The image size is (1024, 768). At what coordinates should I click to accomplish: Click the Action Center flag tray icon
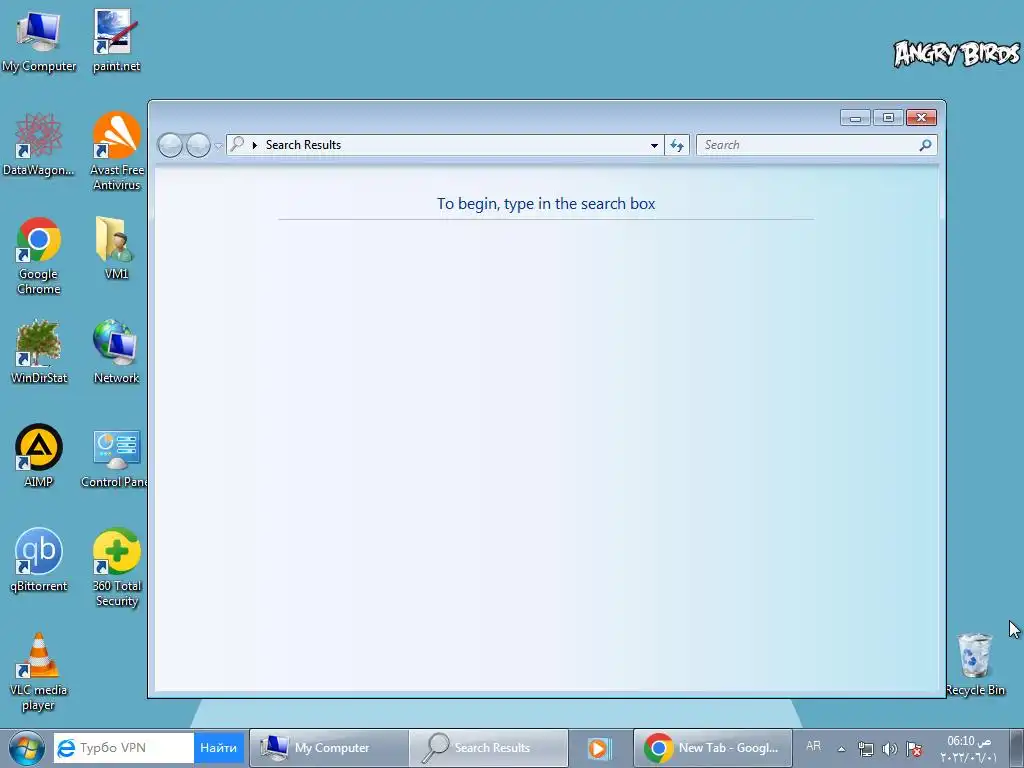pos(914,749)
